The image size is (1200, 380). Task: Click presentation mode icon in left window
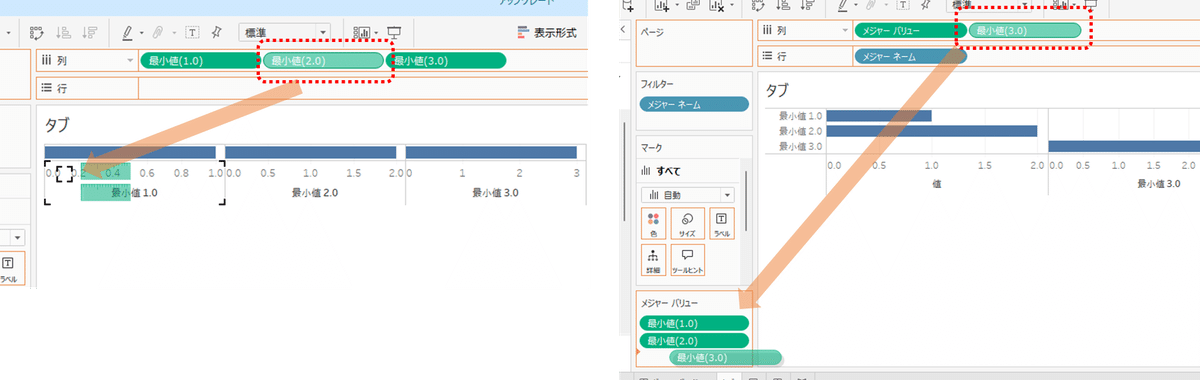pyautogui.click(x=393, y=33)
